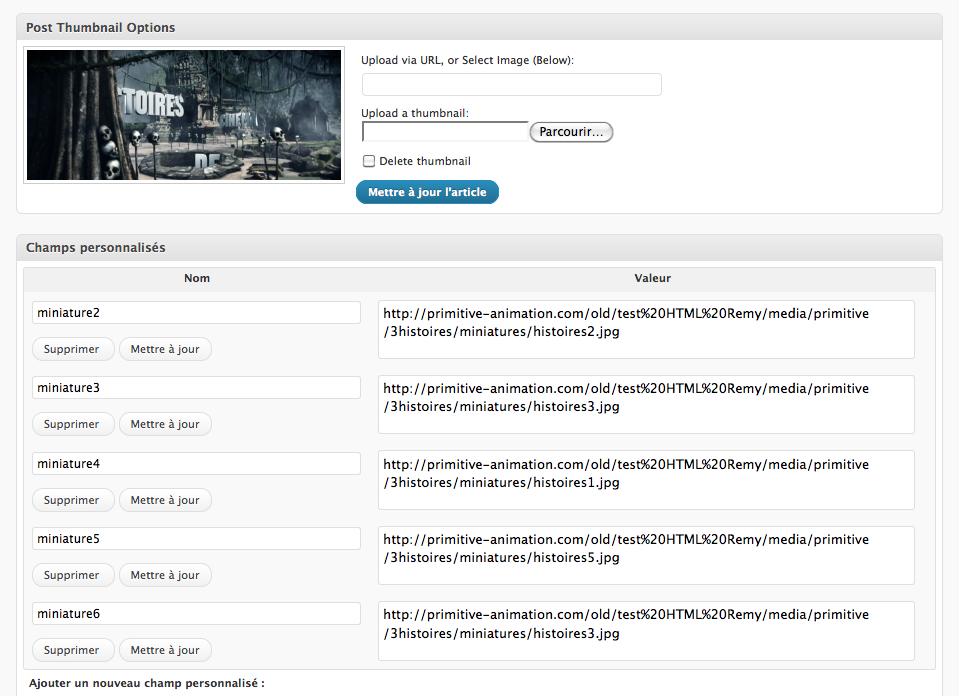Click the miniature4 name field
This screenshot has height=696, width=959.
coord(196,464)
